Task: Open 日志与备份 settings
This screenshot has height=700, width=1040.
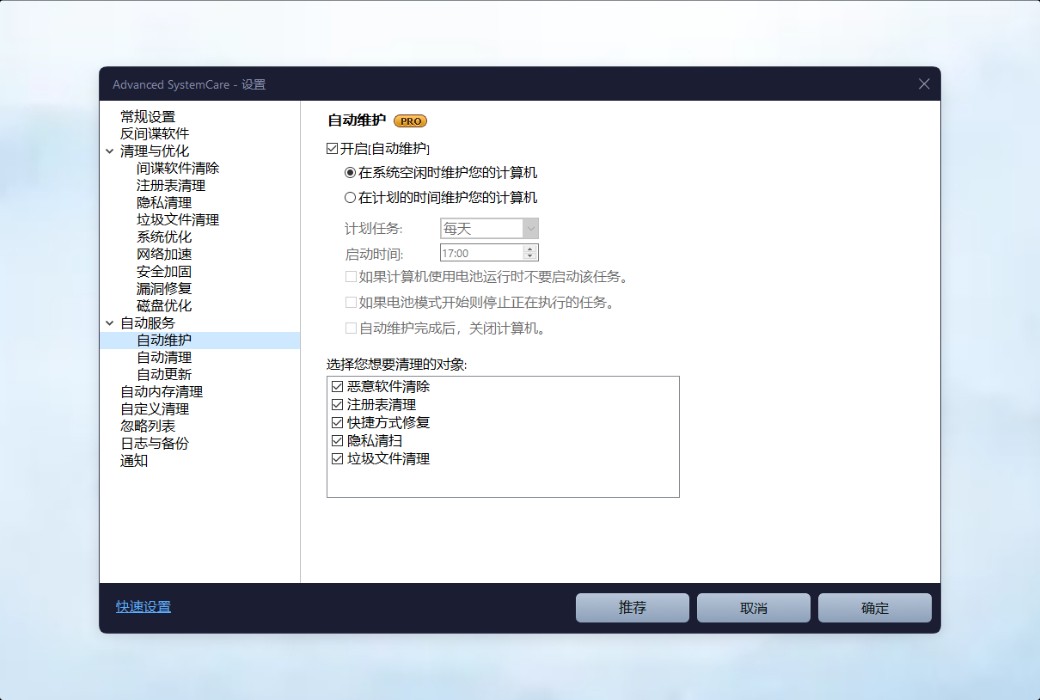Action: (x=155, y=444)
